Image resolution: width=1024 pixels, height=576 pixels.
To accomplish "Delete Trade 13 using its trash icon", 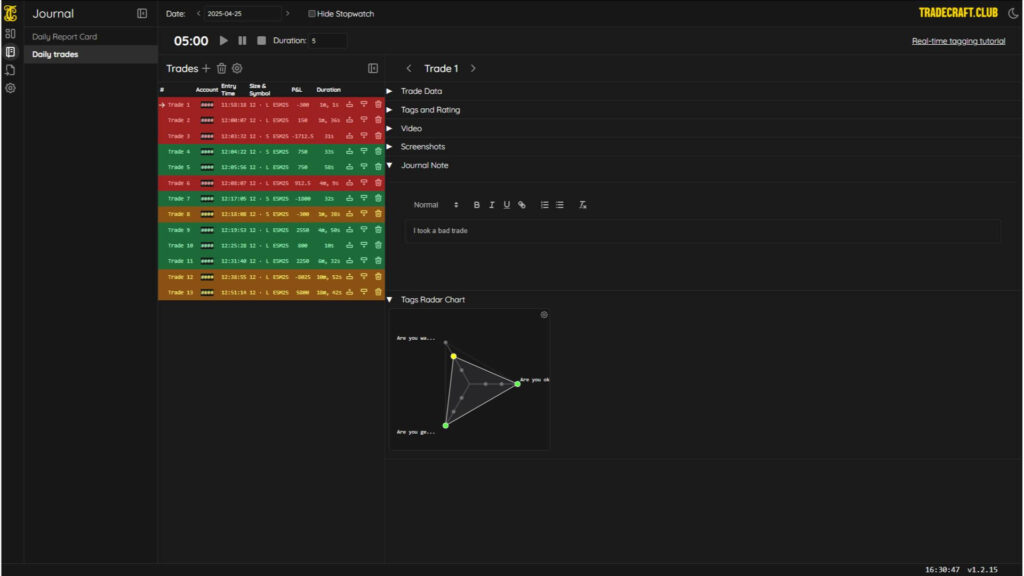I will [x=378, y=292].
